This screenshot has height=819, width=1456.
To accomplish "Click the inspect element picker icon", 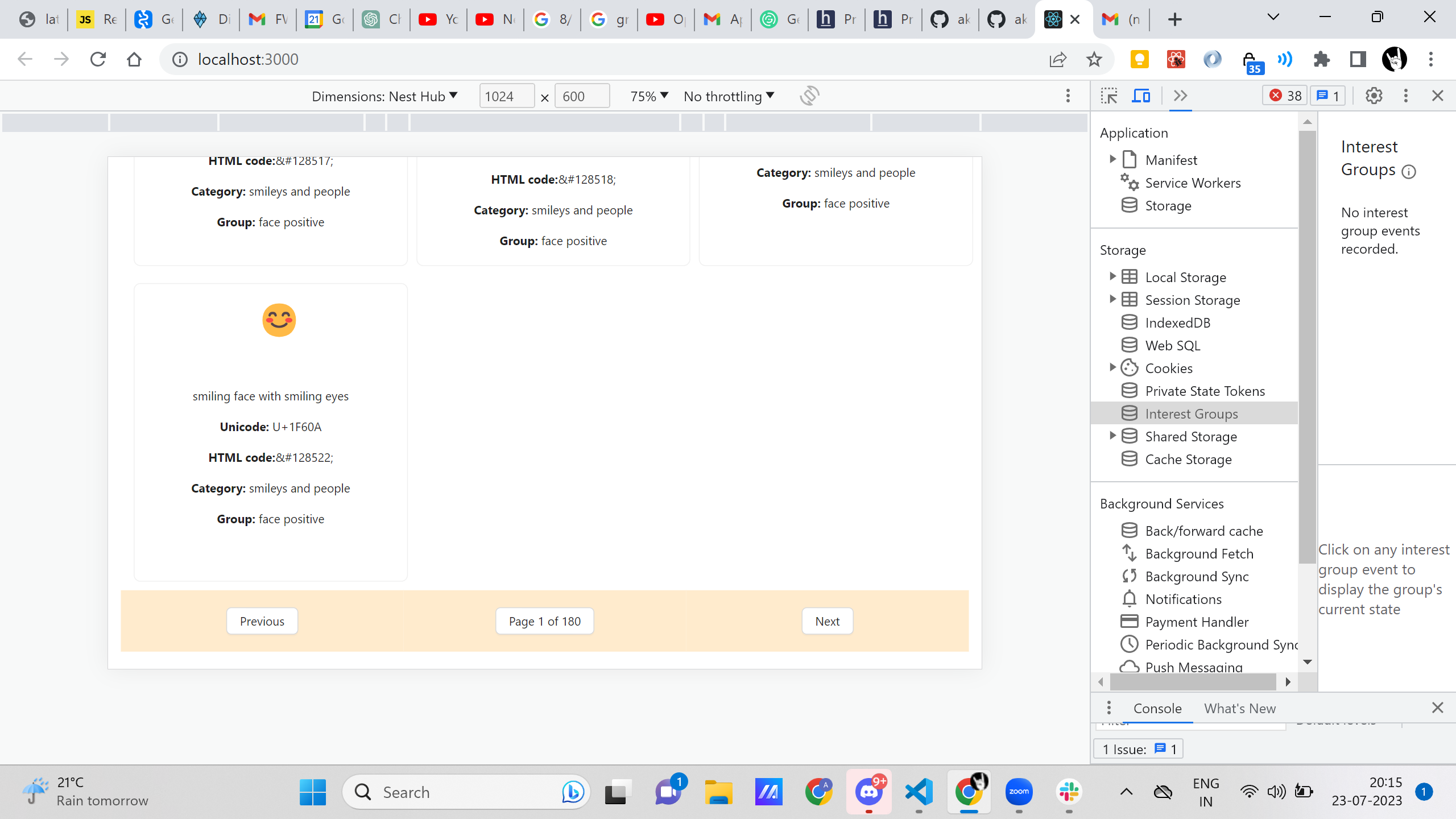I will tap(1108, 96).
